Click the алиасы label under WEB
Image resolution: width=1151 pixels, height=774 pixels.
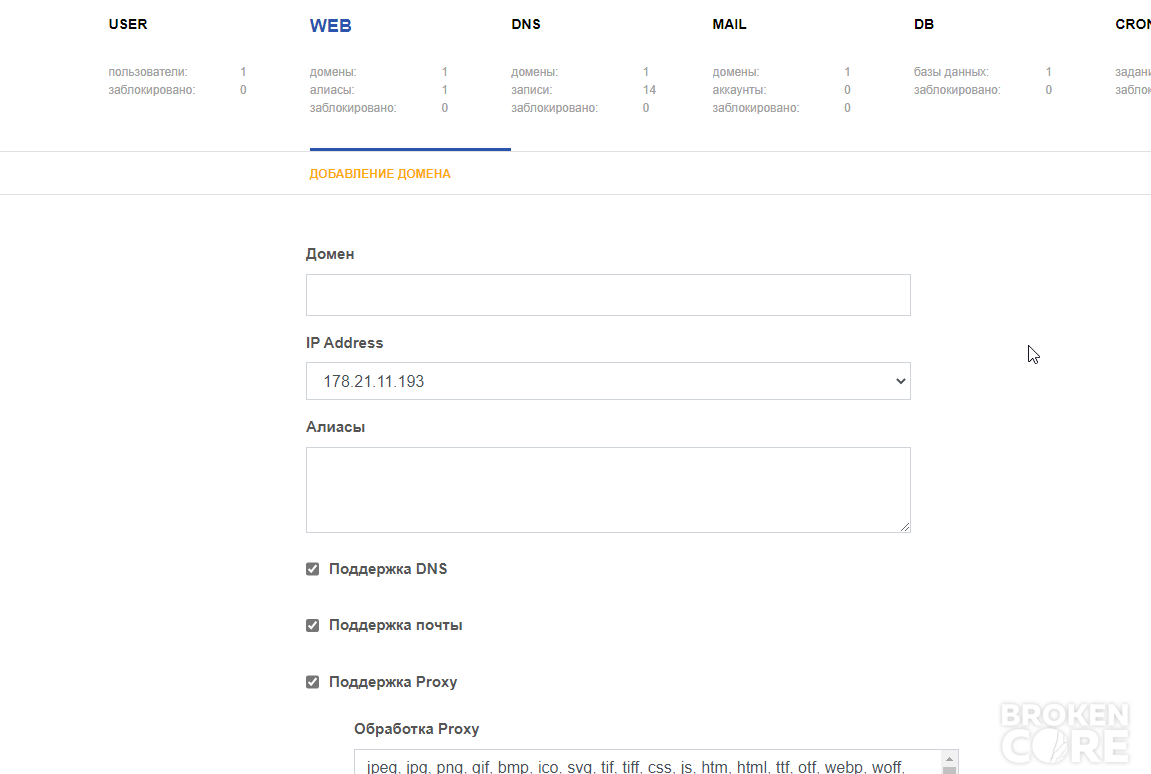click(332, 90)
